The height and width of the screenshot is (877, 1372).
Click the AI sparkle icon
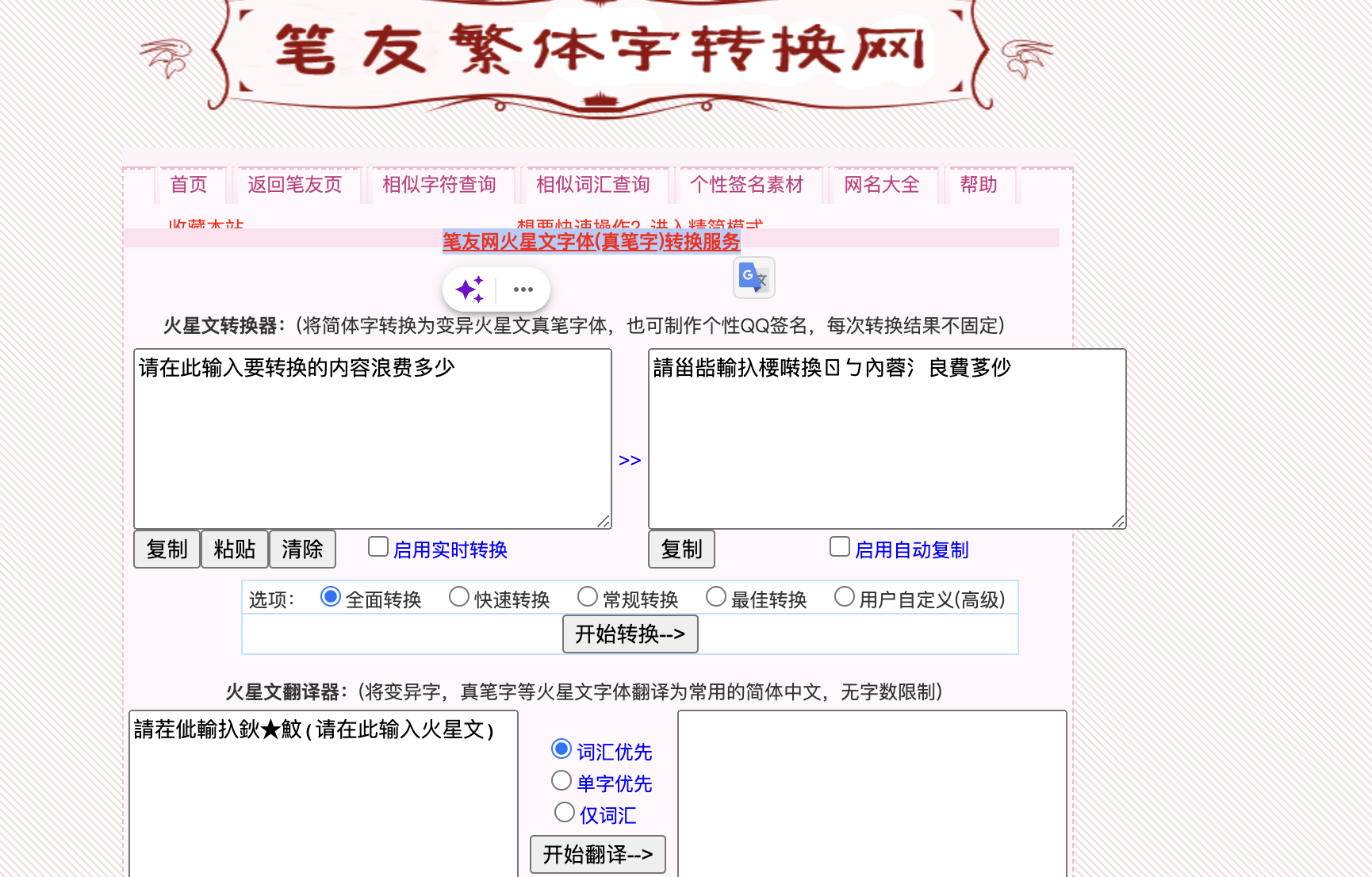click(x=469, y=289)
